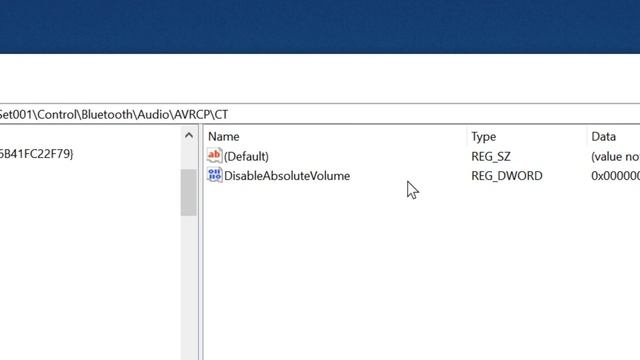The height and width of the screenshot is (360, 640).
Task: Click the 0x000000 data cell of DisableAbsoluteVolume
Action: (x=615, y=176)
